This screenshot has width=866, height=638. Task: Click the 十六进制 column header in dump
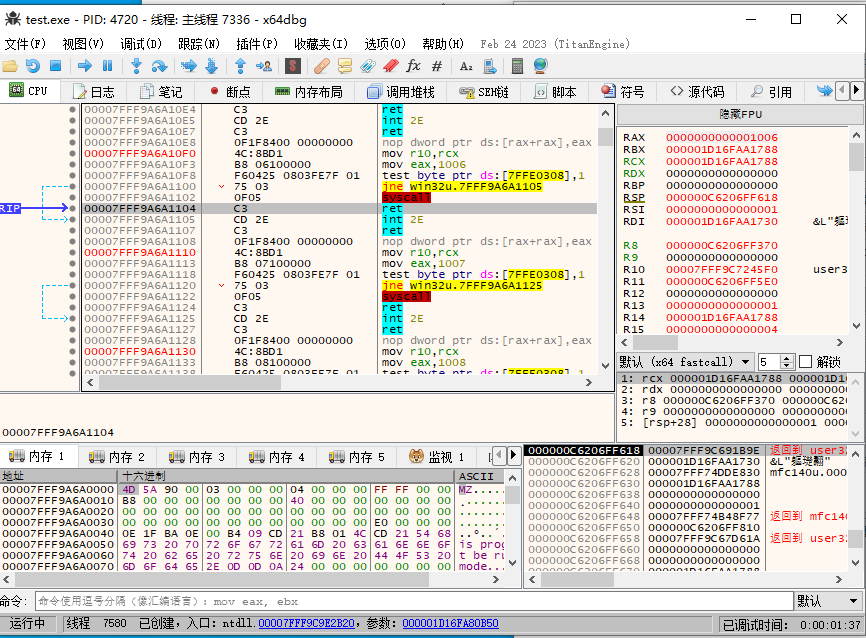[286, 476]
